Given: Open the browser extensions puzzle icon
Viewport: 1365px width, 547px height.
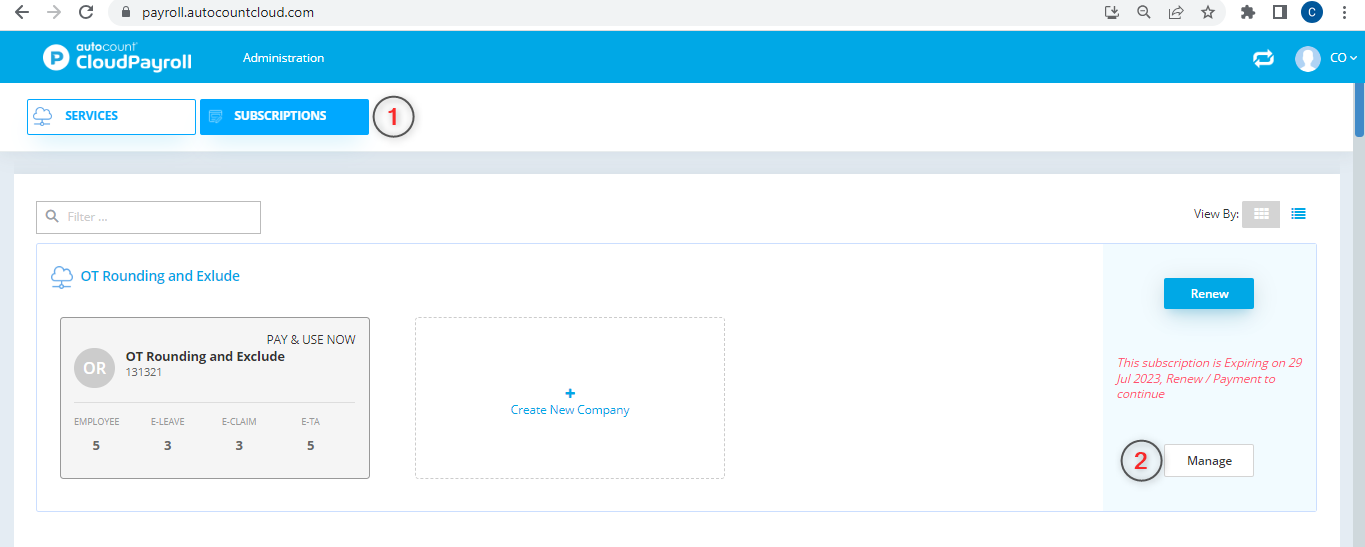Looking at the screenshot, I should 1247,13.
